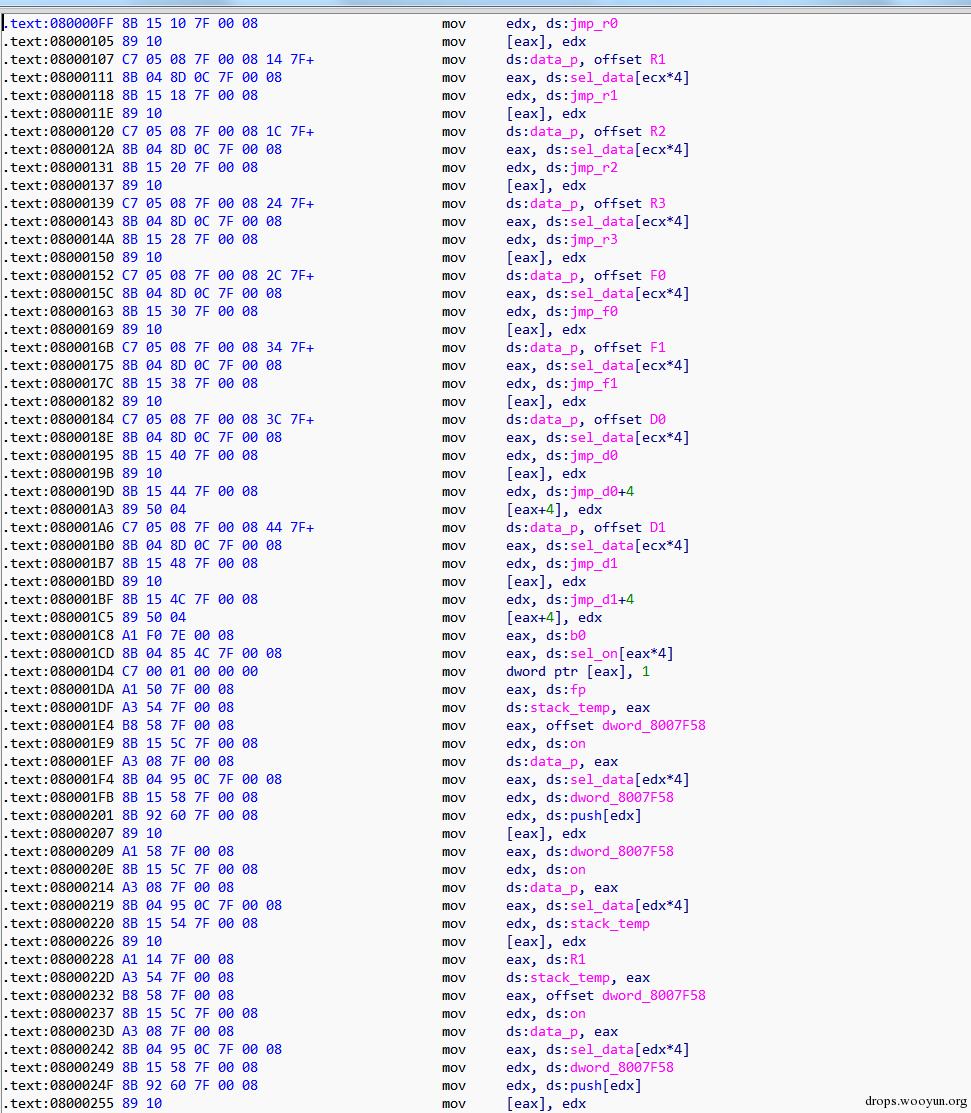971x1113 pixels.
Task: Select data_p at address 0800023D
Action: coord(554,1032)
